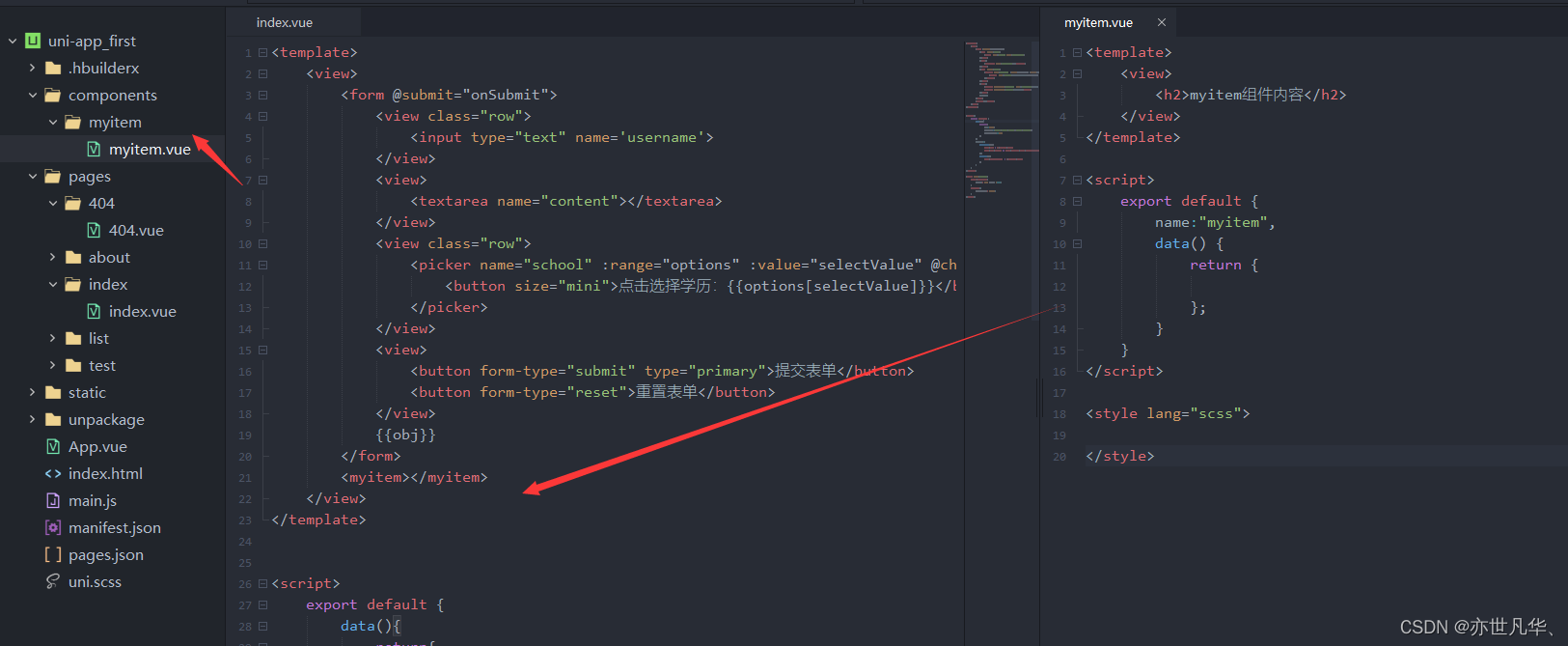
Task: Fold the form block at line 3 in index.vue
Action: [x=262, y=96]
